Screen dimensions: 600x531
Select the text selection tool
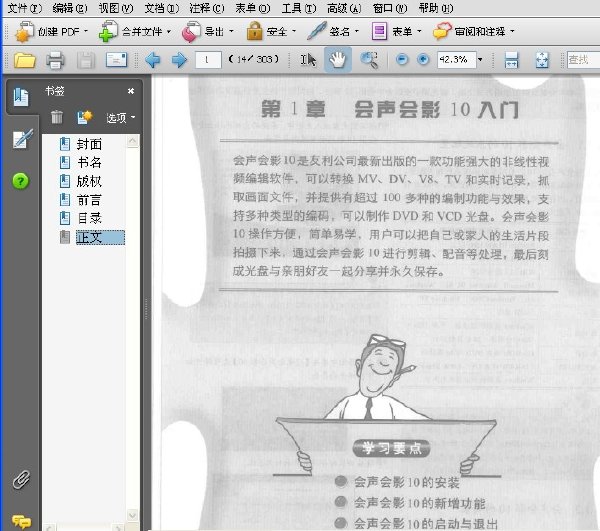(308, 60)
